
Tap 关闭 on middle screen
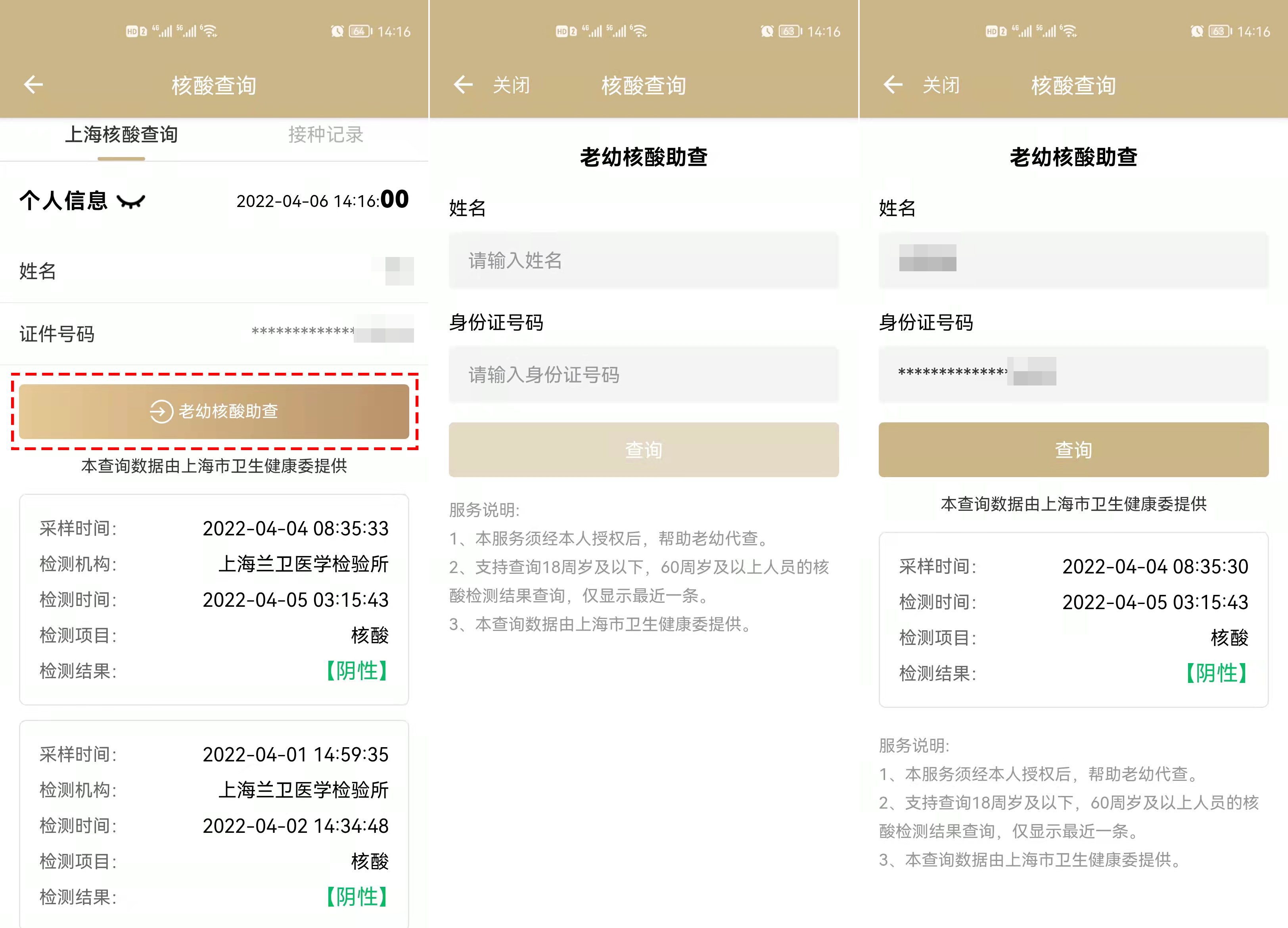[x=511, y=85]
